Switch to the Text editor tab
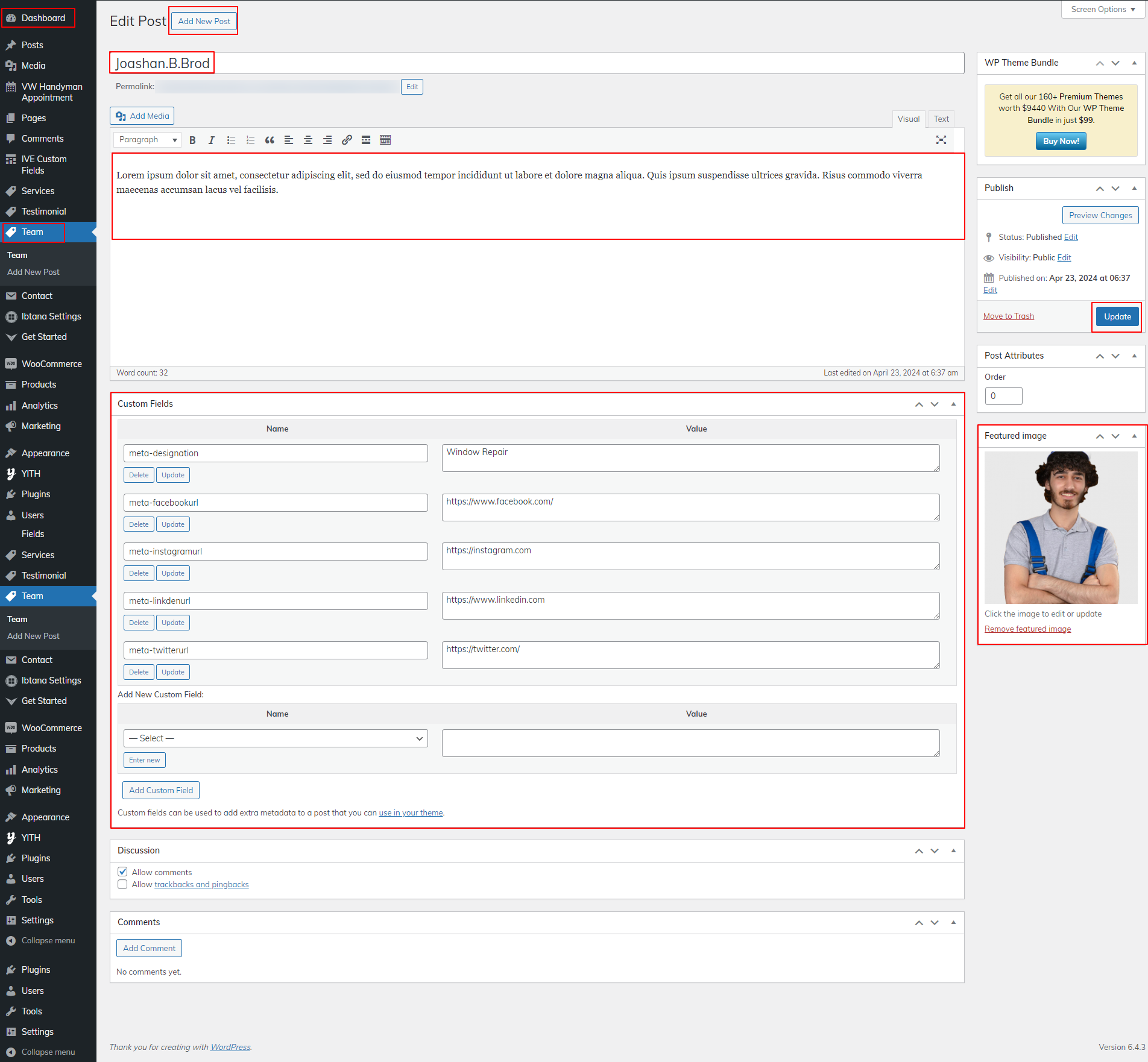Viewport: 1148px width, 1062px height. coord(941,119)
